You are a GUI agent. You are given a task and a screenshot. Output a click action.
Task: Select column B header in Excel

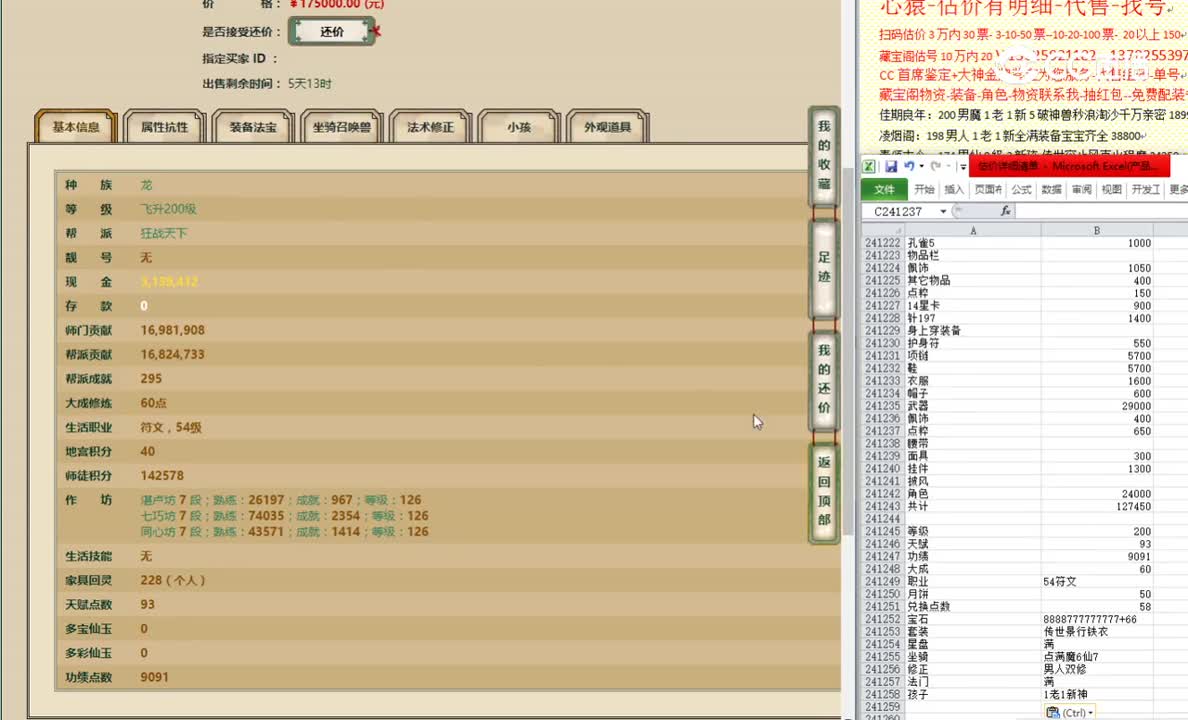point(1097,230)
